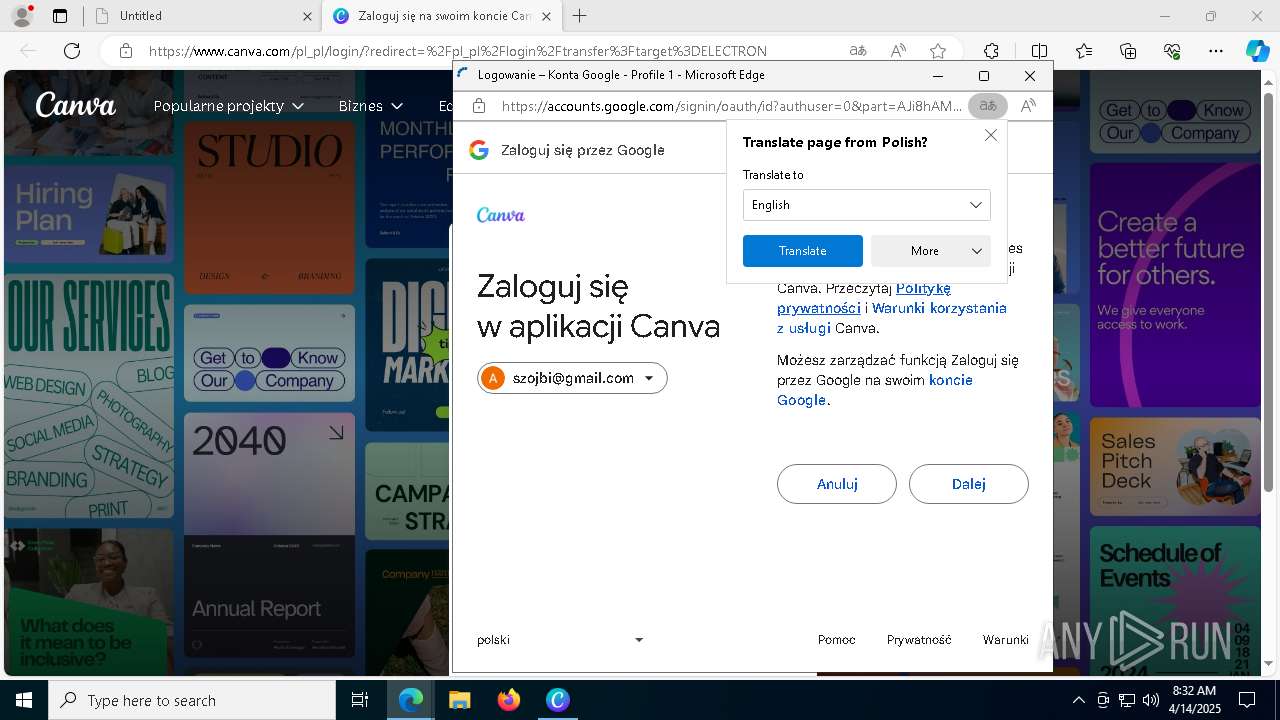View site info lock icon in main window
This screenshot has height=720, width=1280.
tap(125, 51)
